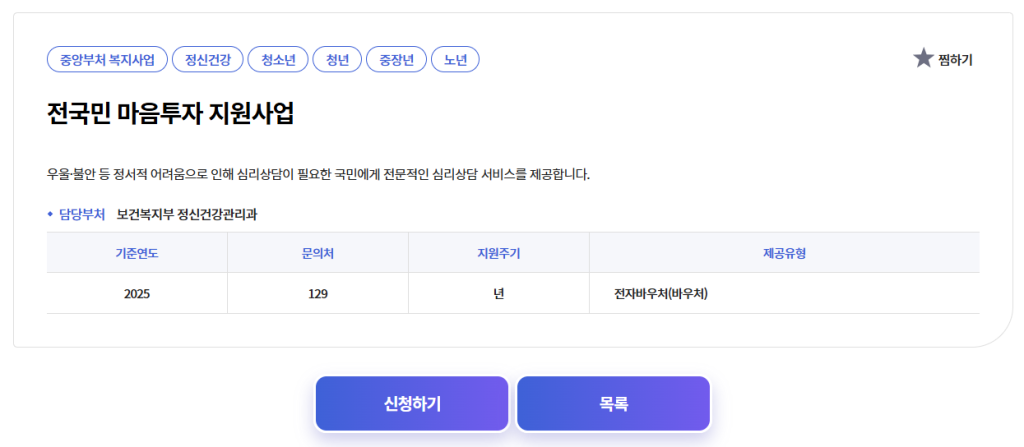This screenshot has height=447, width=1024.
Task: Select the 지원주기 column header
Action: (x=499, y=253)
